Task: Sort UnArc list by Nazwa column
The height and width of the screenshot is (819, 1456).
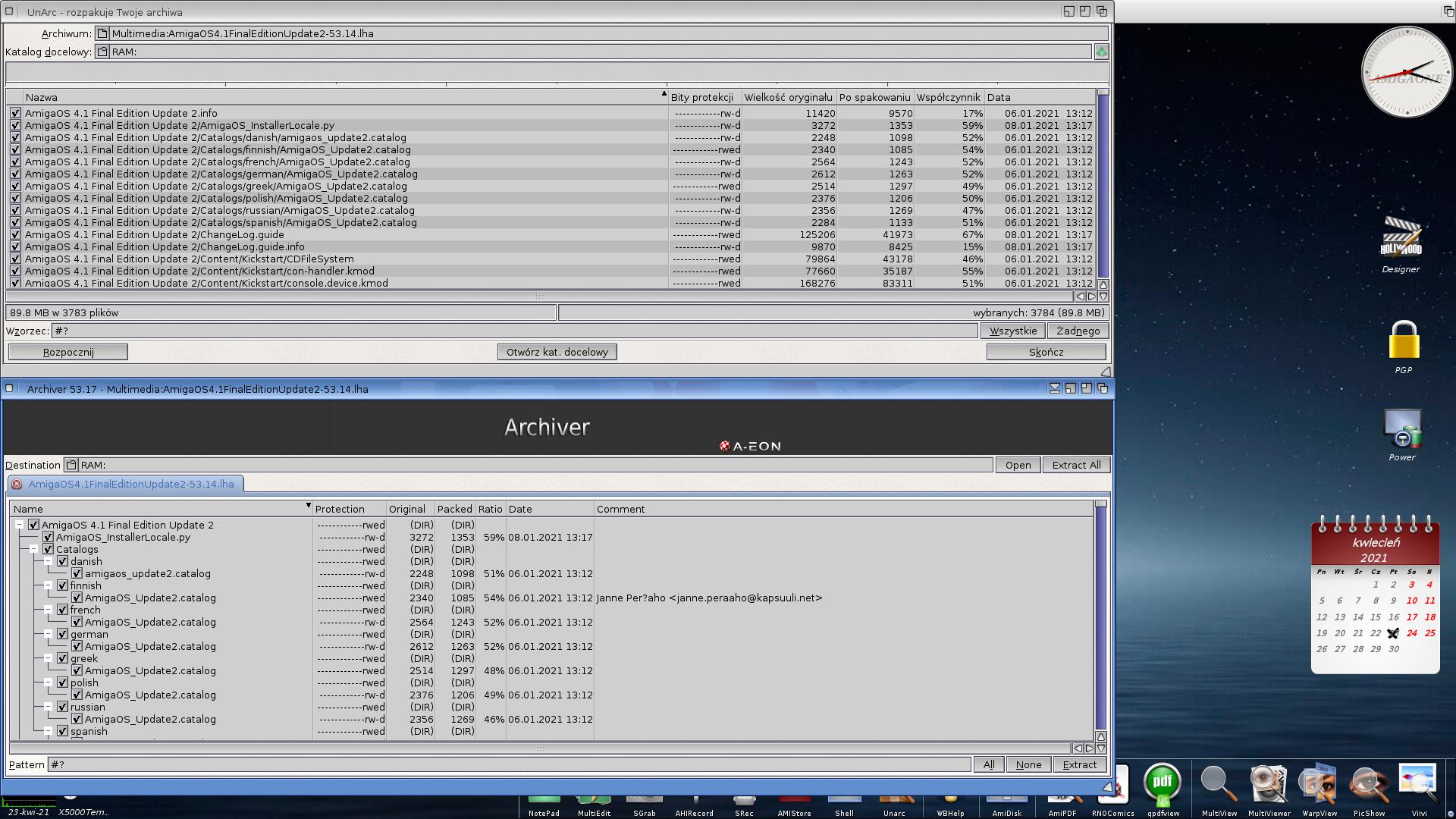Action: [x=345, y=97]
